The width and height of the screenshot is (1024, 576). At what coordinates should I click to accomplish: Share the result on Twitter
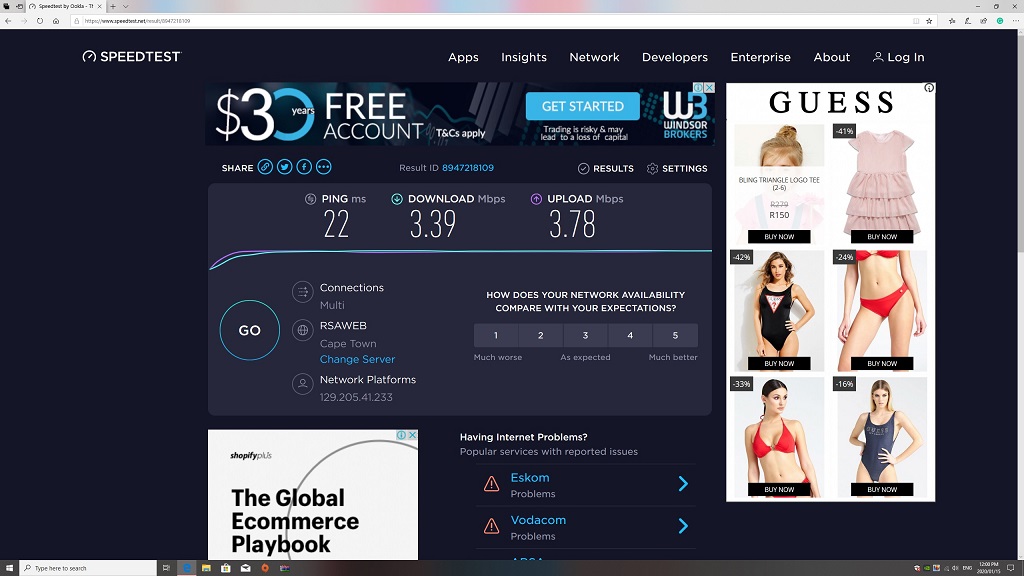click(x=284, y=167)
